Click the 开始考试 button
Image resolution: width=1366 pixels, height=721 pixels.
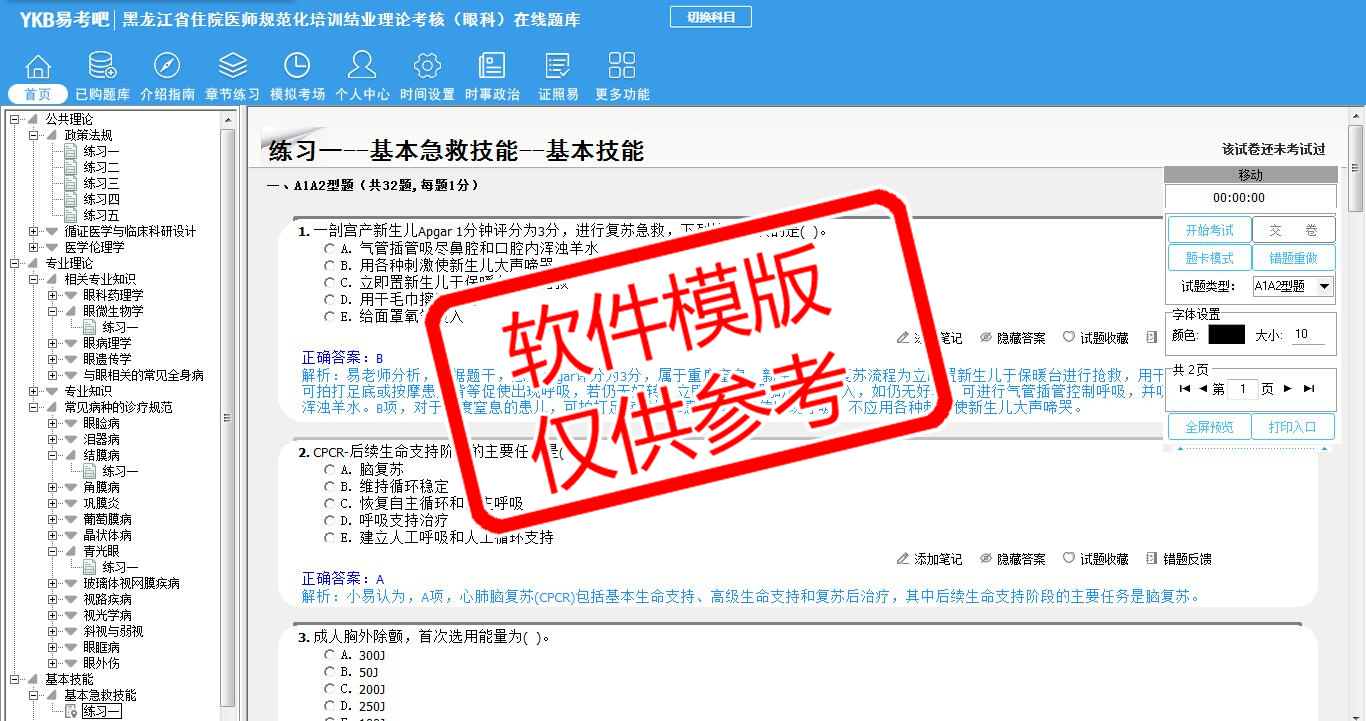[x=1209, y=230]
